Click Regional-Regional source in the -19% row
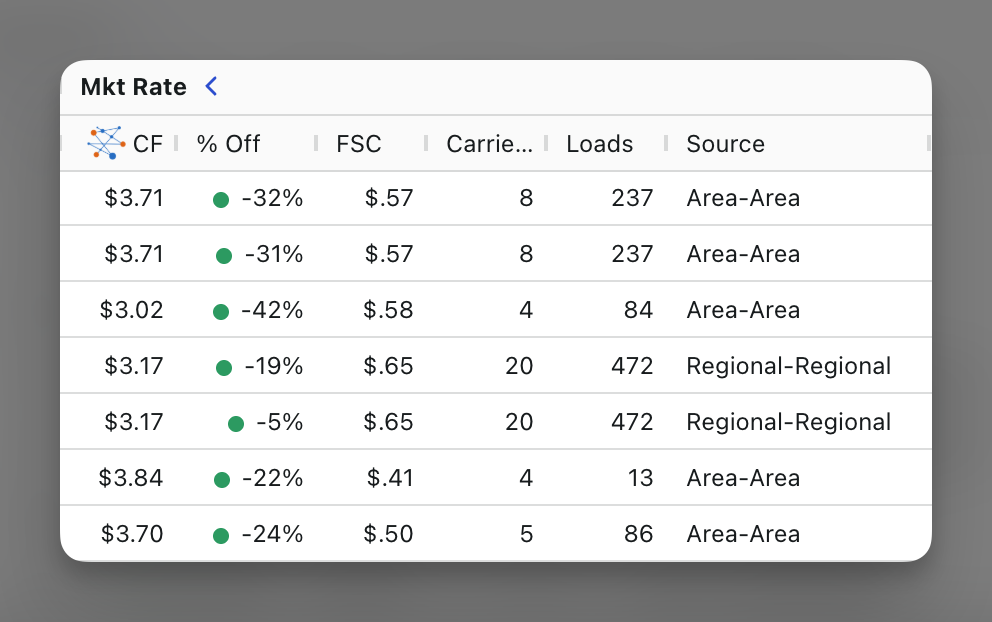Viewport: 992px width, 622px height. (x=788, y=366)
